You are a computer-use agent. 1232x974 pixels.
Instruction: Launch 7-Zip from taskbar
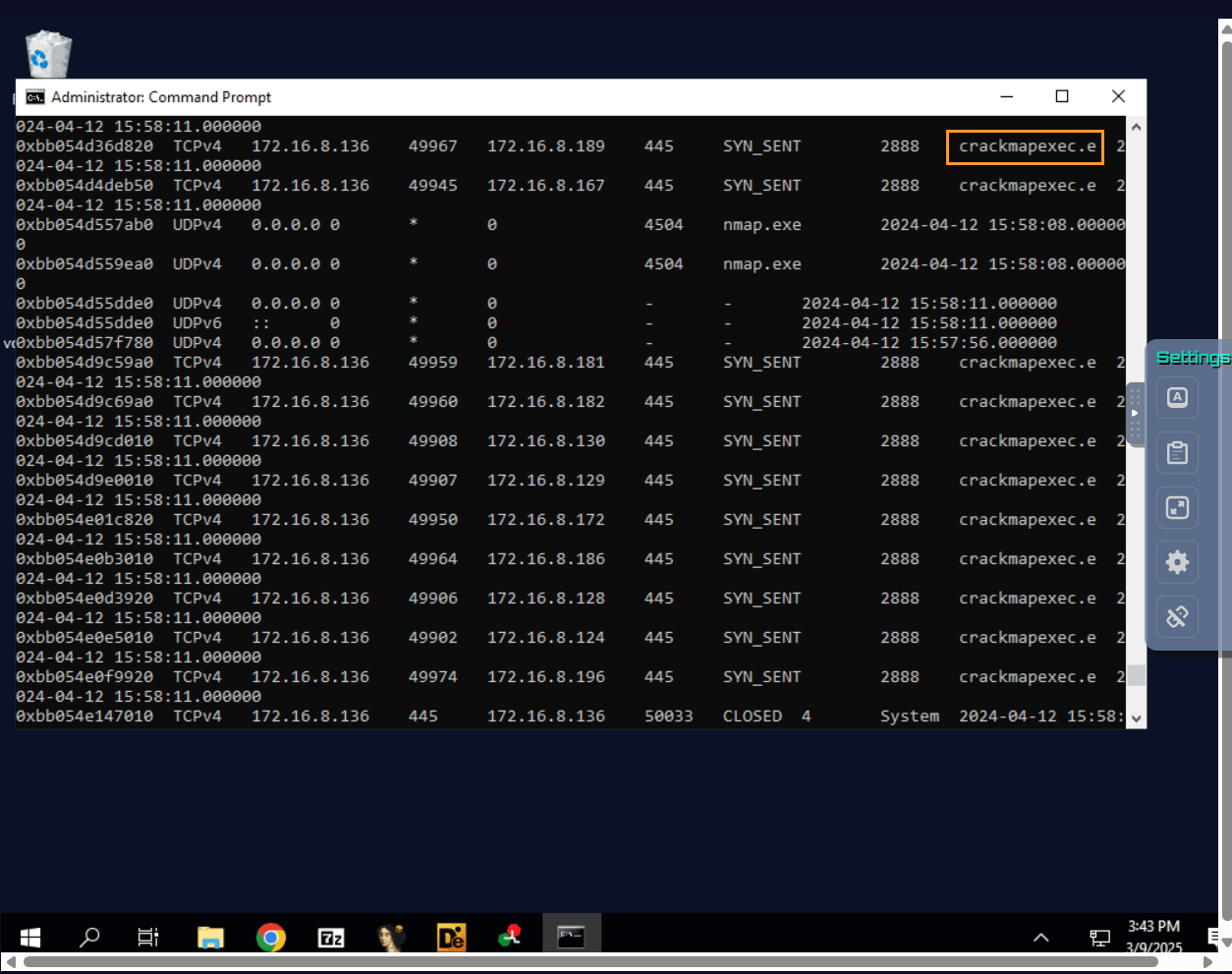click(x=331, y=938)
